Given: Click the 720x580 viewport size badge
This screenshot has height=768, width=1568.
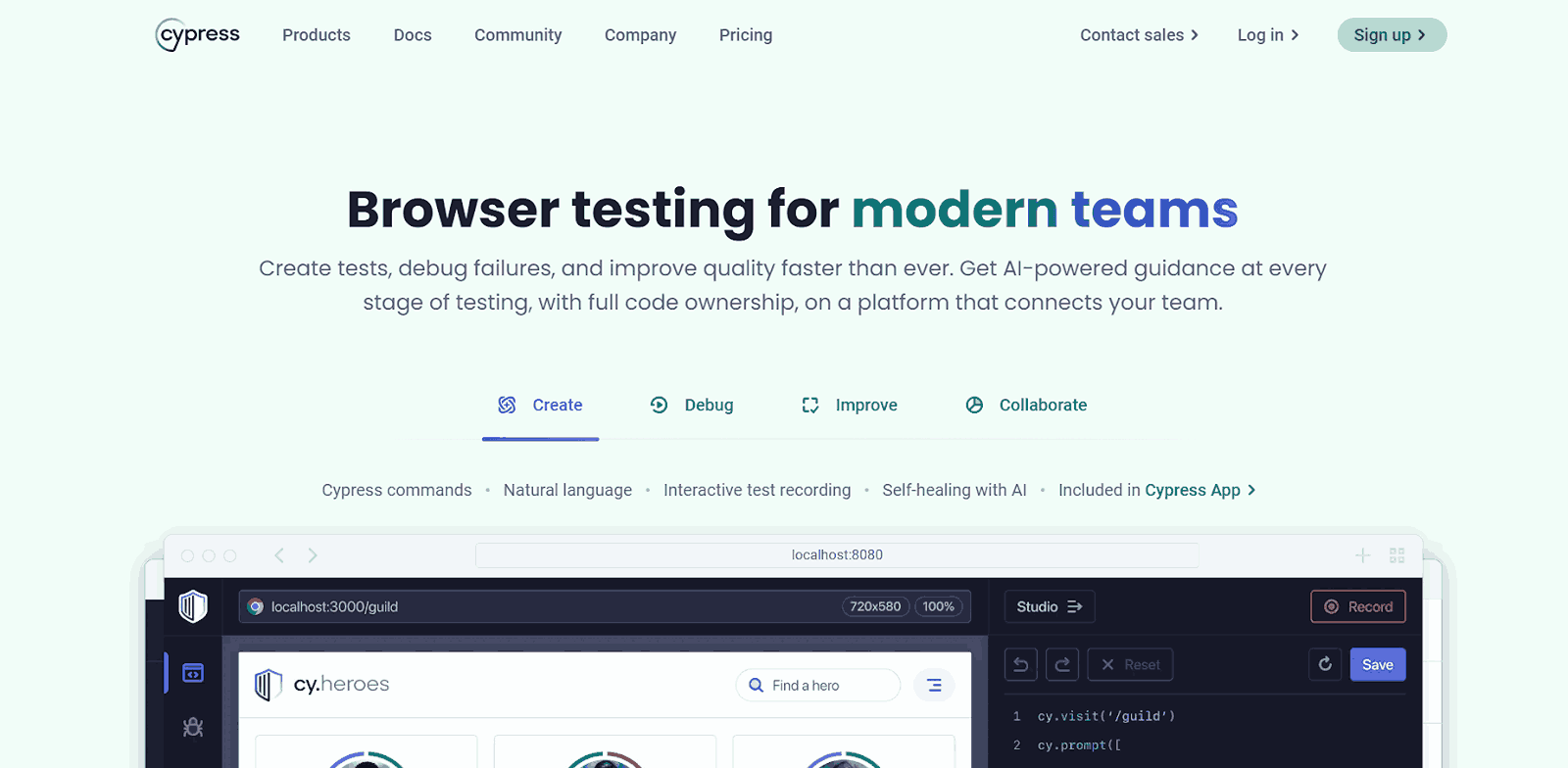Looking at the screenshot, I should (x=875, y=606).
